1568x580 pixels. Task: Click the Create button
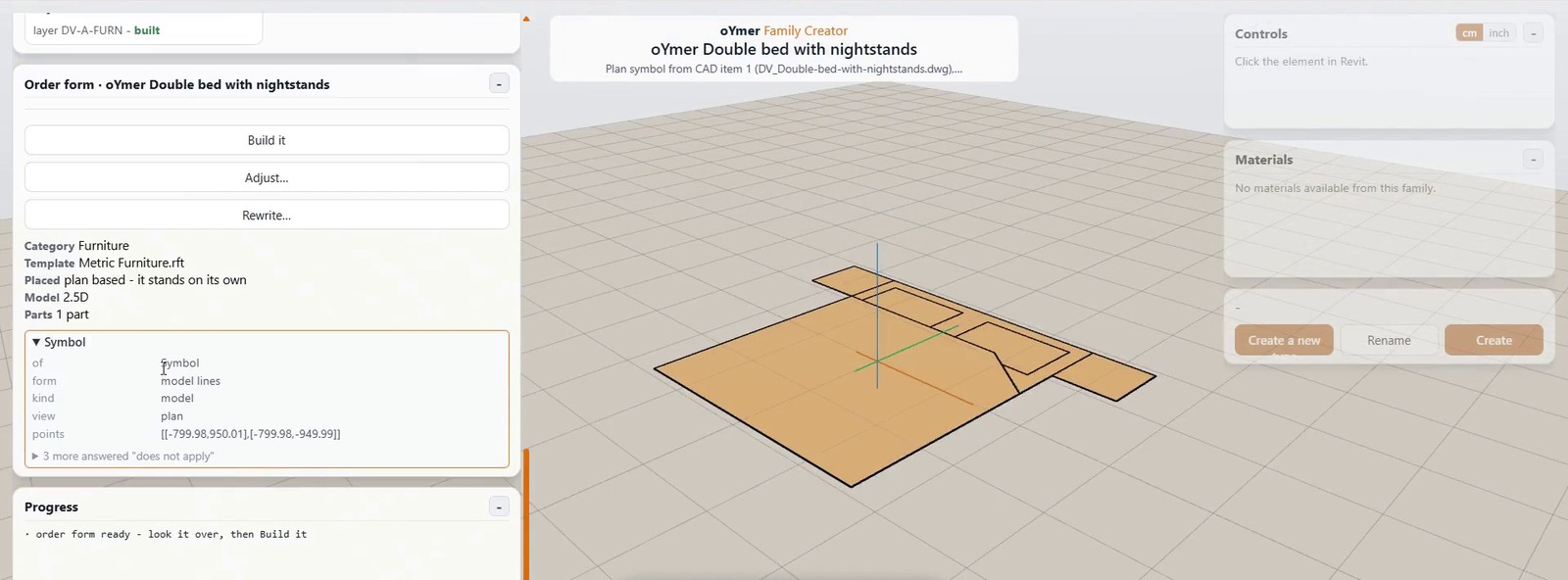pos(1494,340)
